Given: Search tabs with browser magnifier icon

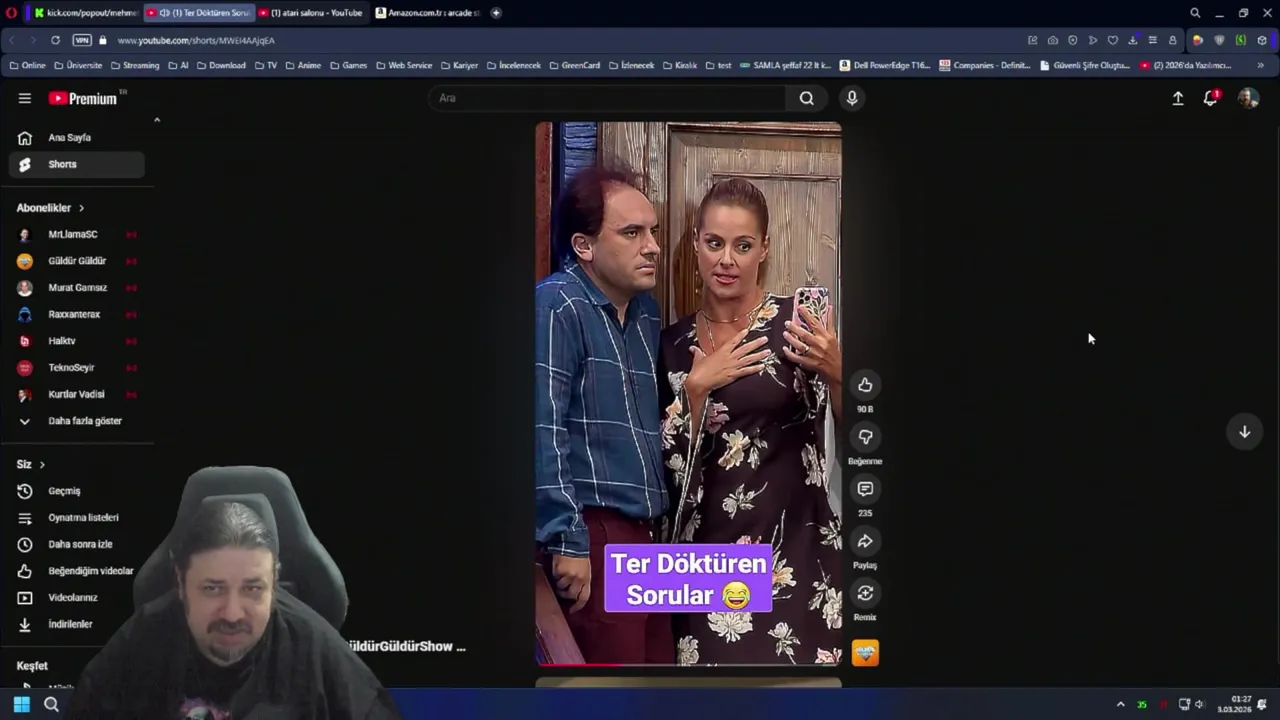Looking at the screenshot, I should [1195, 13].
